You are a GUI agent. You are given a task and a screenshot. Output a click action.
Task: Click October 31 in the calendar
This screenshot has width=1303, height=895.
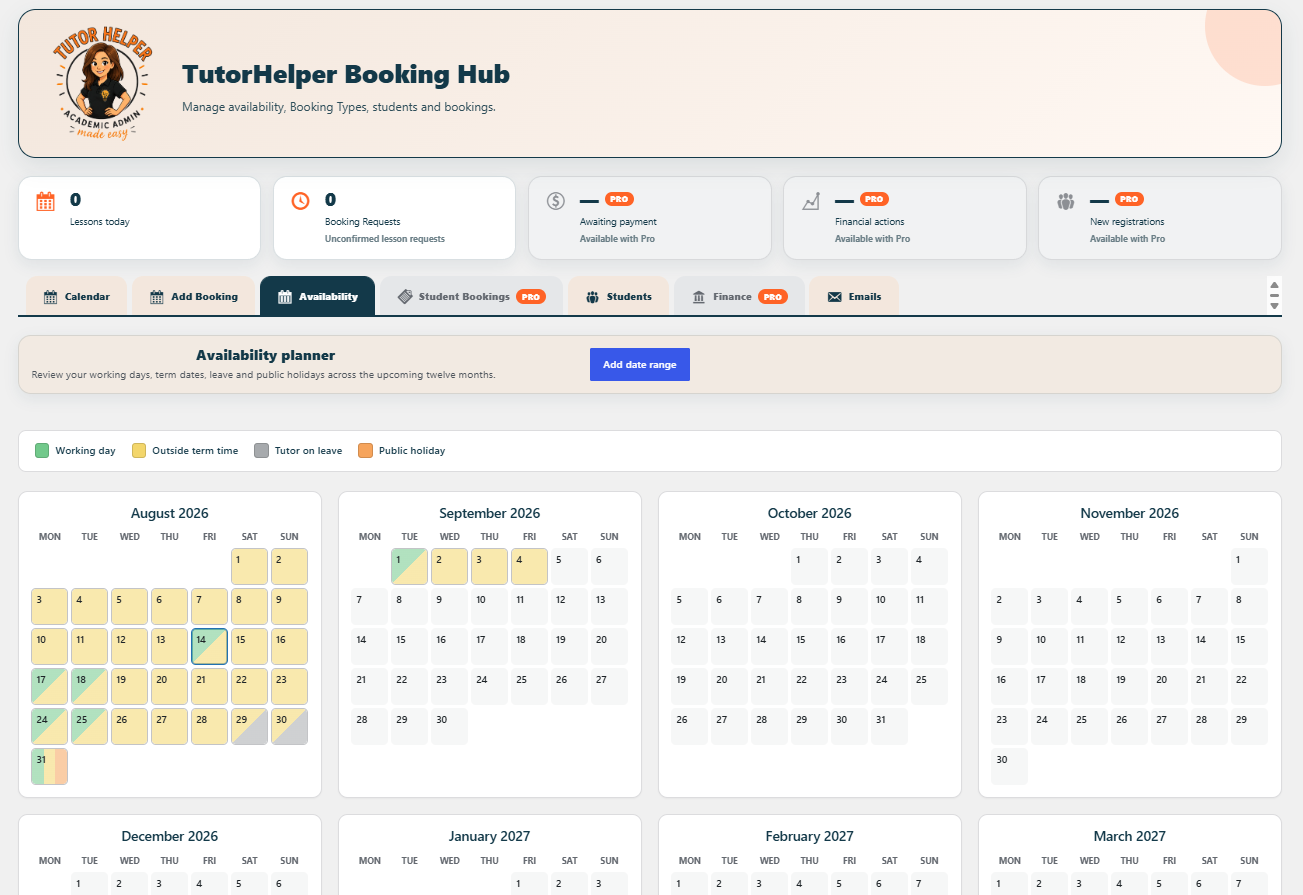pyautogui.click(x=889, y=727)
